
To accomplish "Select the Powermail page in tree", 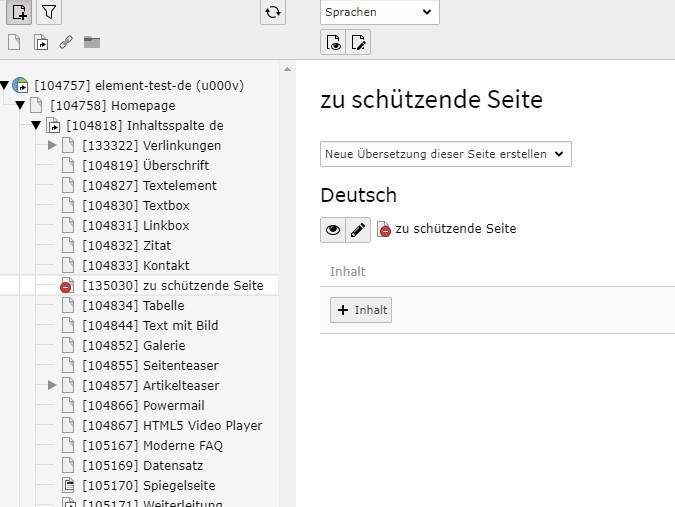I will (143, 405).
